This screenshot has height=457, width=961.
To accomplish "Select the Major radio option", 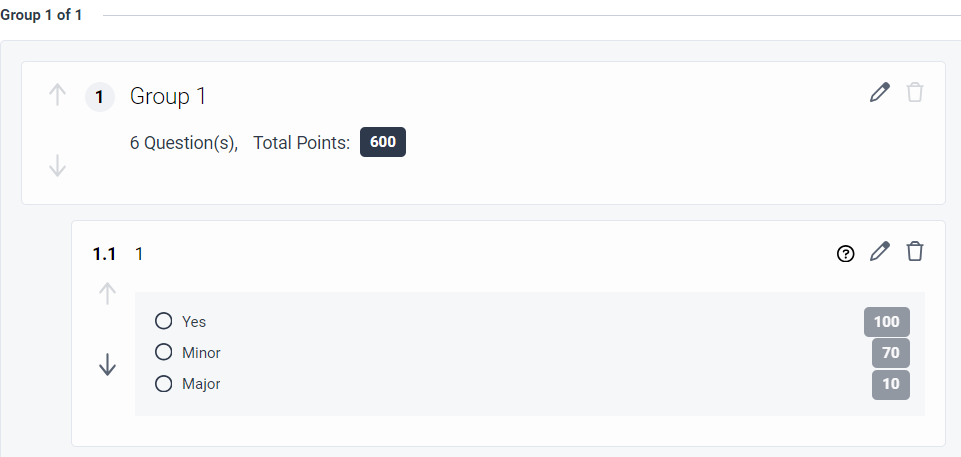I will click(x=164, y=383).
